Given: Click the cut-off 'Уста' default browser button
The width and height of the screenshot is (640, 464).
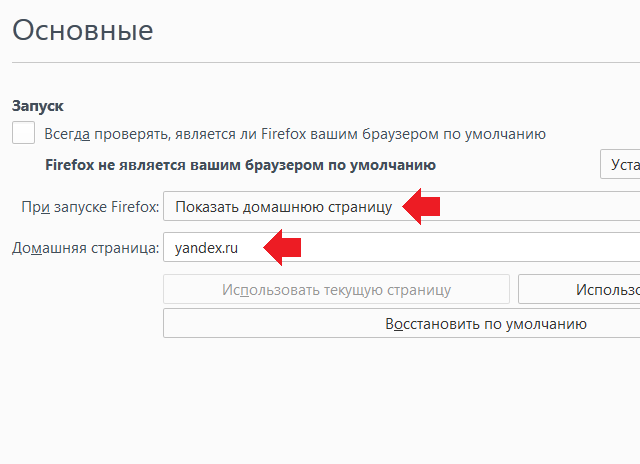Looking at the screenshot, I should (x=620, y=165).
